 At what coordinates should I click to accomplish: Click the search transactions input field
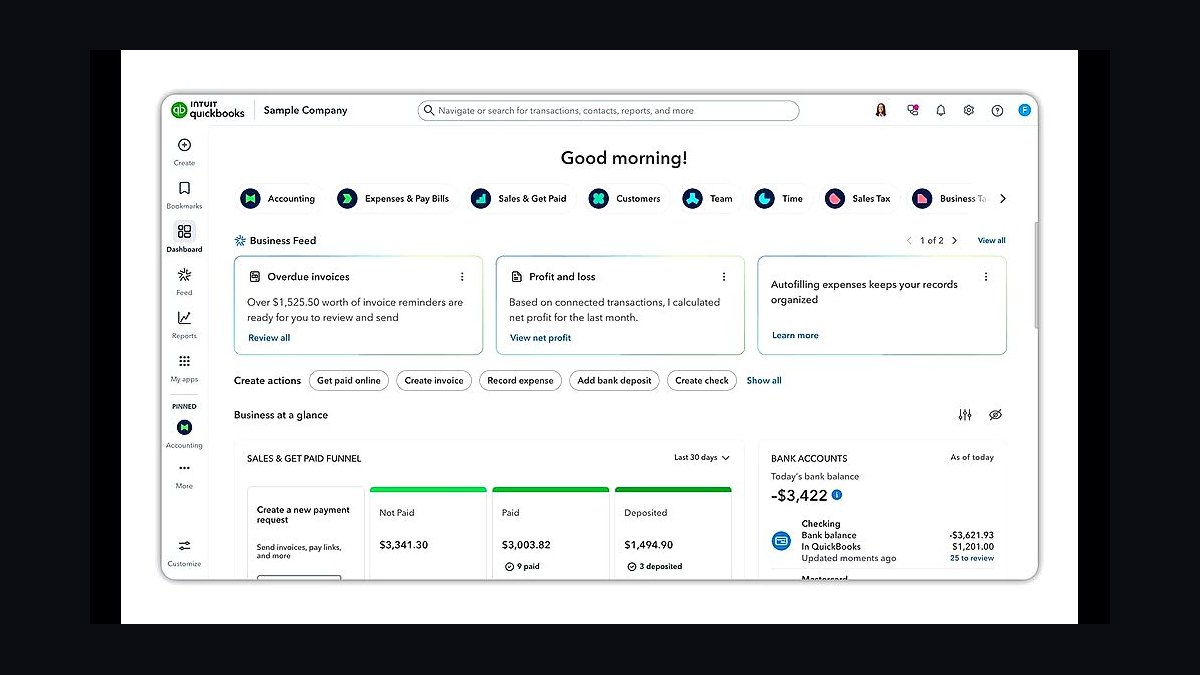pos(608,110)
